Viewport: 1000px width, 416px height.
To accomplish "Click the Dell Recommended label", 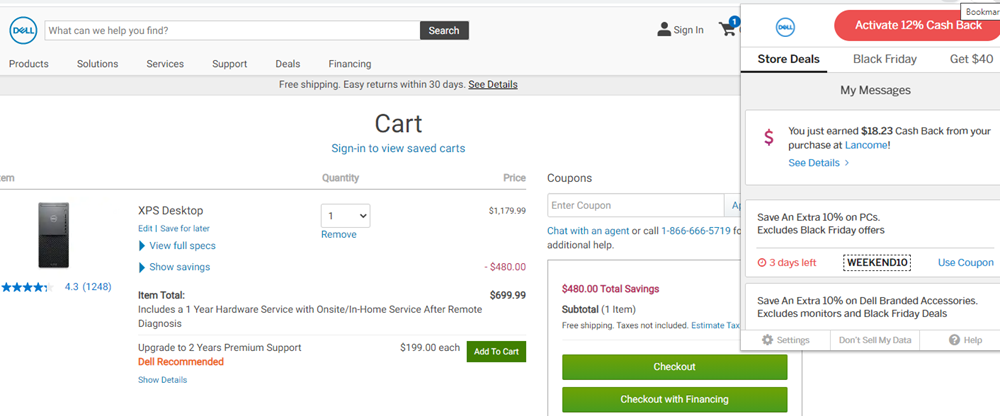I will 181,362.
